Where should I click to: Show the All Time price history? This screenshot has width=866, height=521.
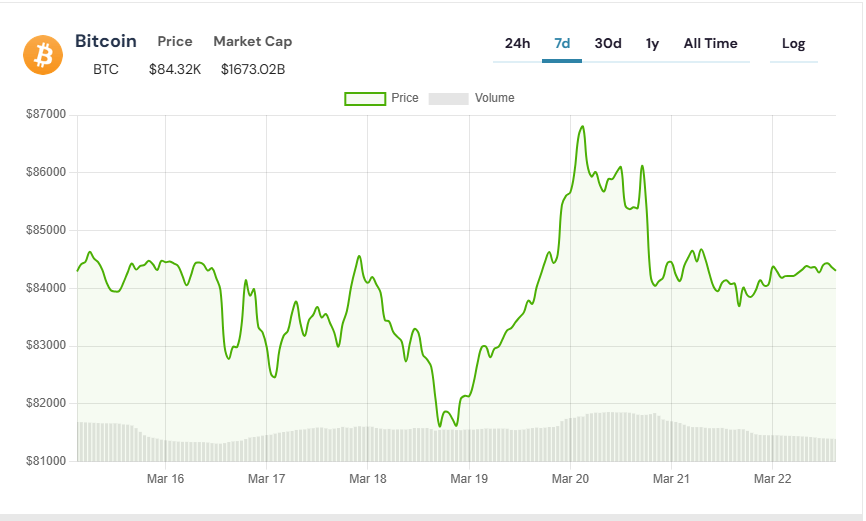710,44
